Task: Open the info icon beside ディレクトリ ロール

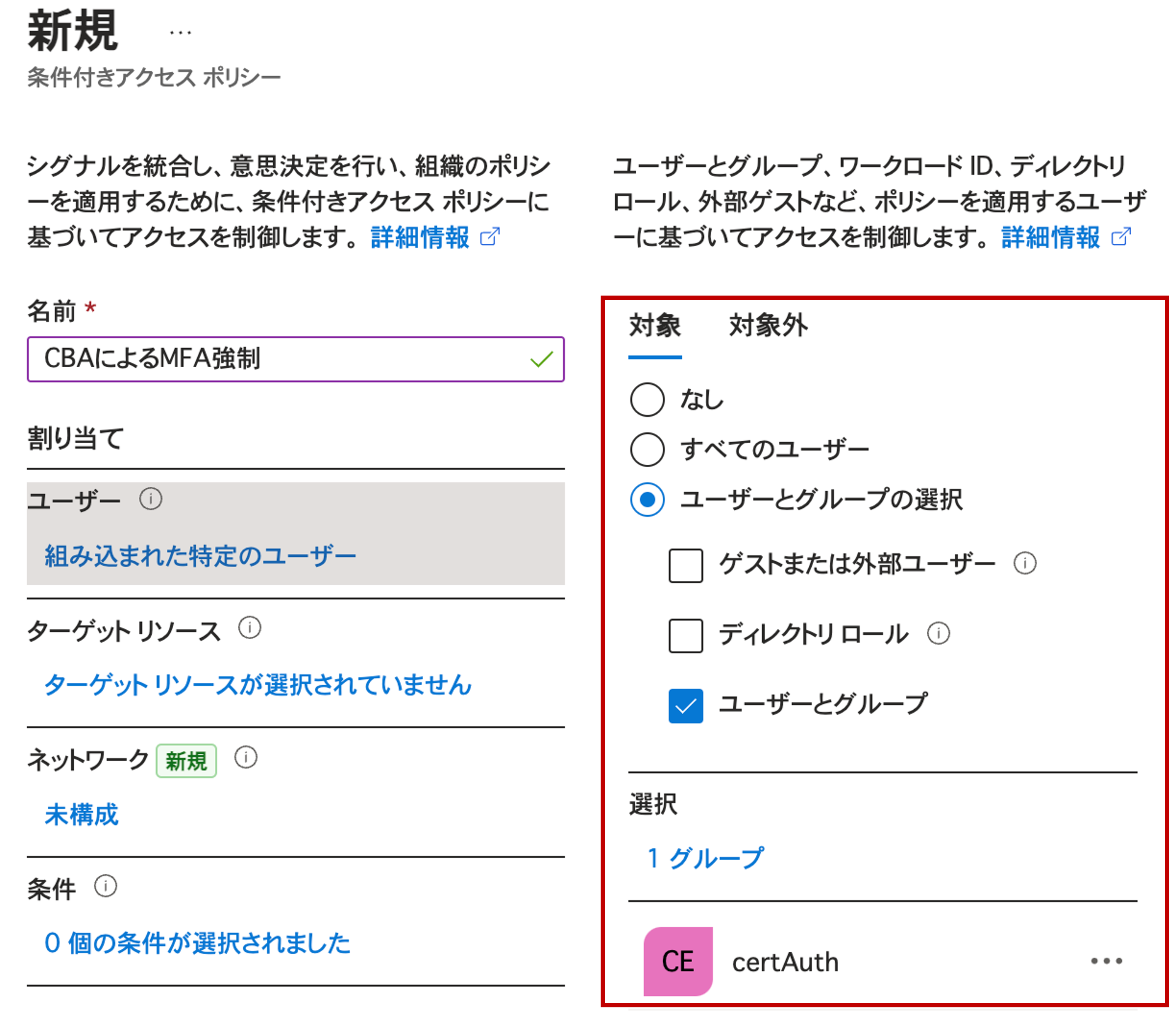Action: (939, 633)
